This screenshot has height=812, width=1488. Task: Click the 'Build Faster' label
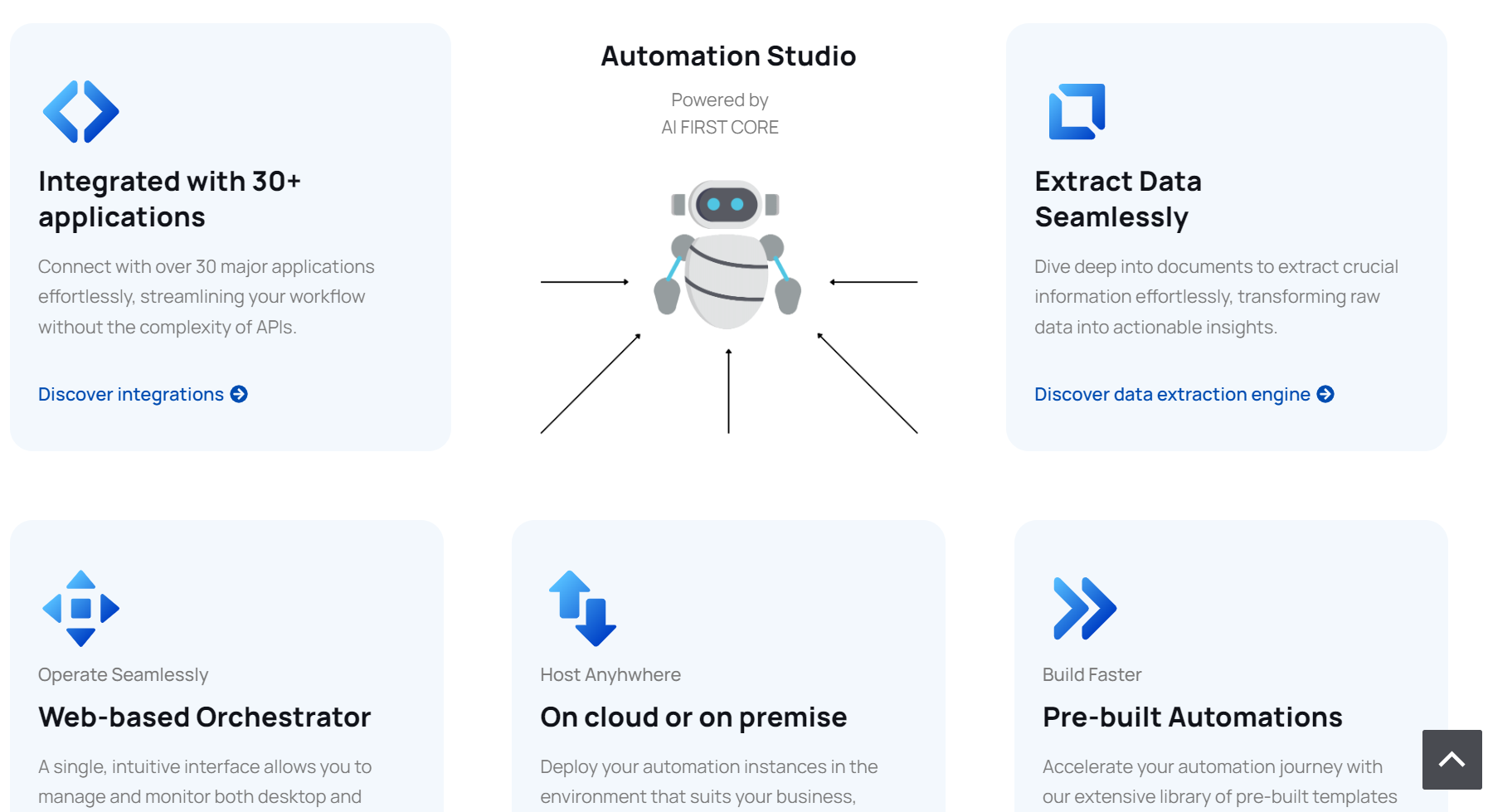coord(1092,674)
